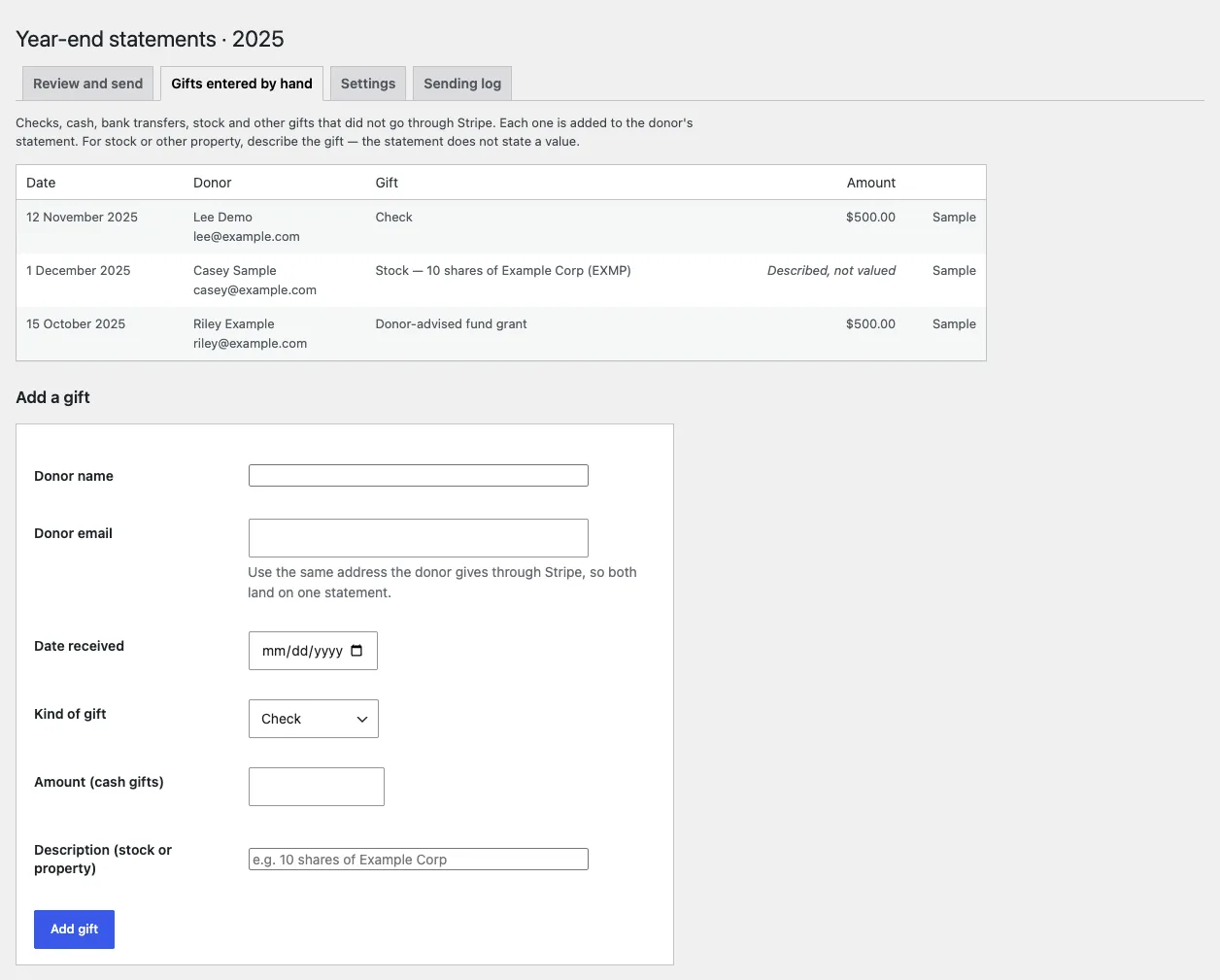Click the Sample label in Lee Demo row
Image resolution: width=1220 pixels, height=980 pixels.
[954, 218]
